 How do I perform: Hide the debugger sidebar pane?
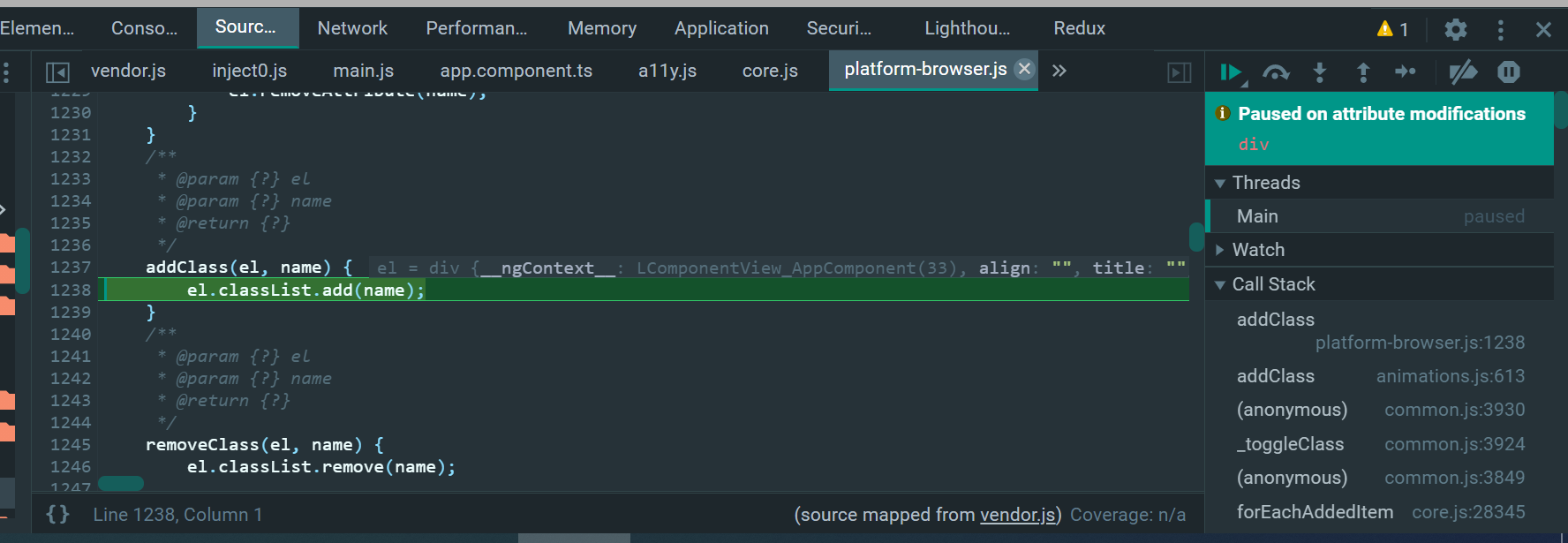[x=1180, y=72]
